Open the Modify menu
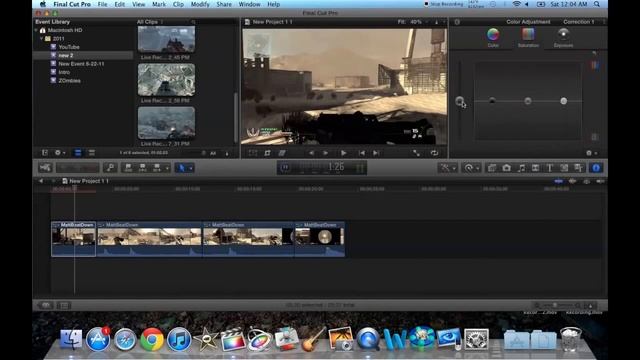Screen dimensions: 640x360 [200, 4]
